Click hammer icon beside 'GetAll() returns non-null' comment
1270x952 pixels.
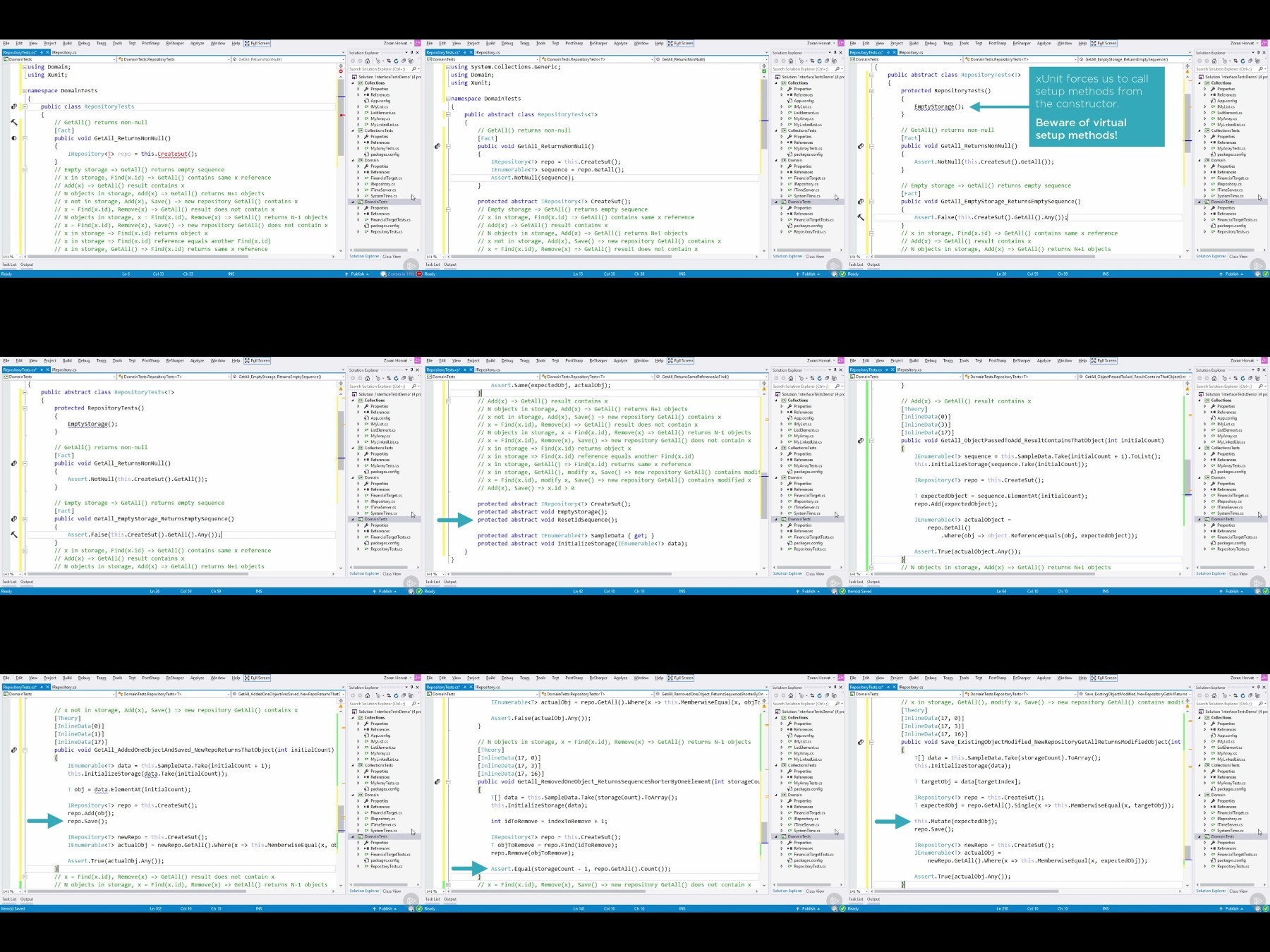point(13,122)
